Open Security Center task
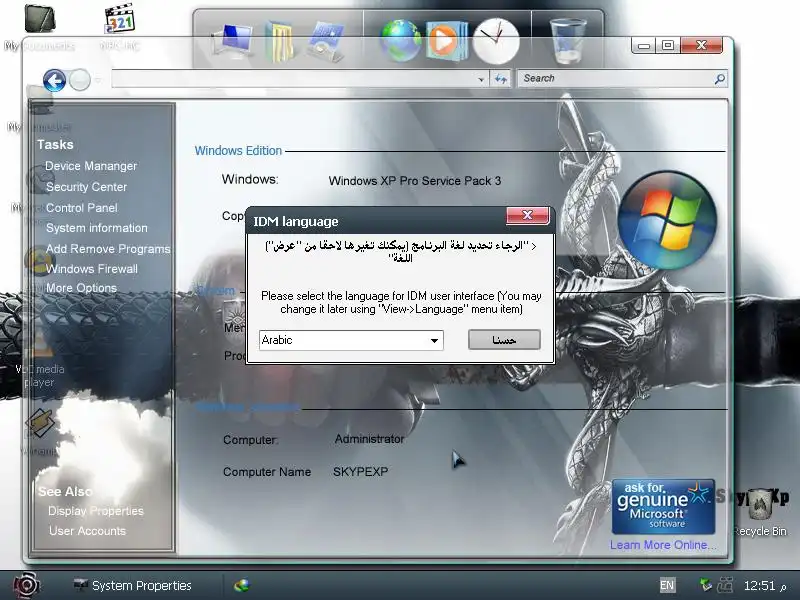The height and width of the screenshot is (600, 800). coord(86,187)
